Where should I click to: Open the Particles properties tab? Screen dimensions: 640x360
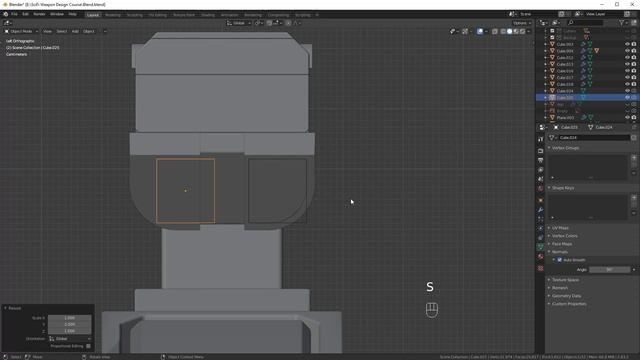coord(540,219)
